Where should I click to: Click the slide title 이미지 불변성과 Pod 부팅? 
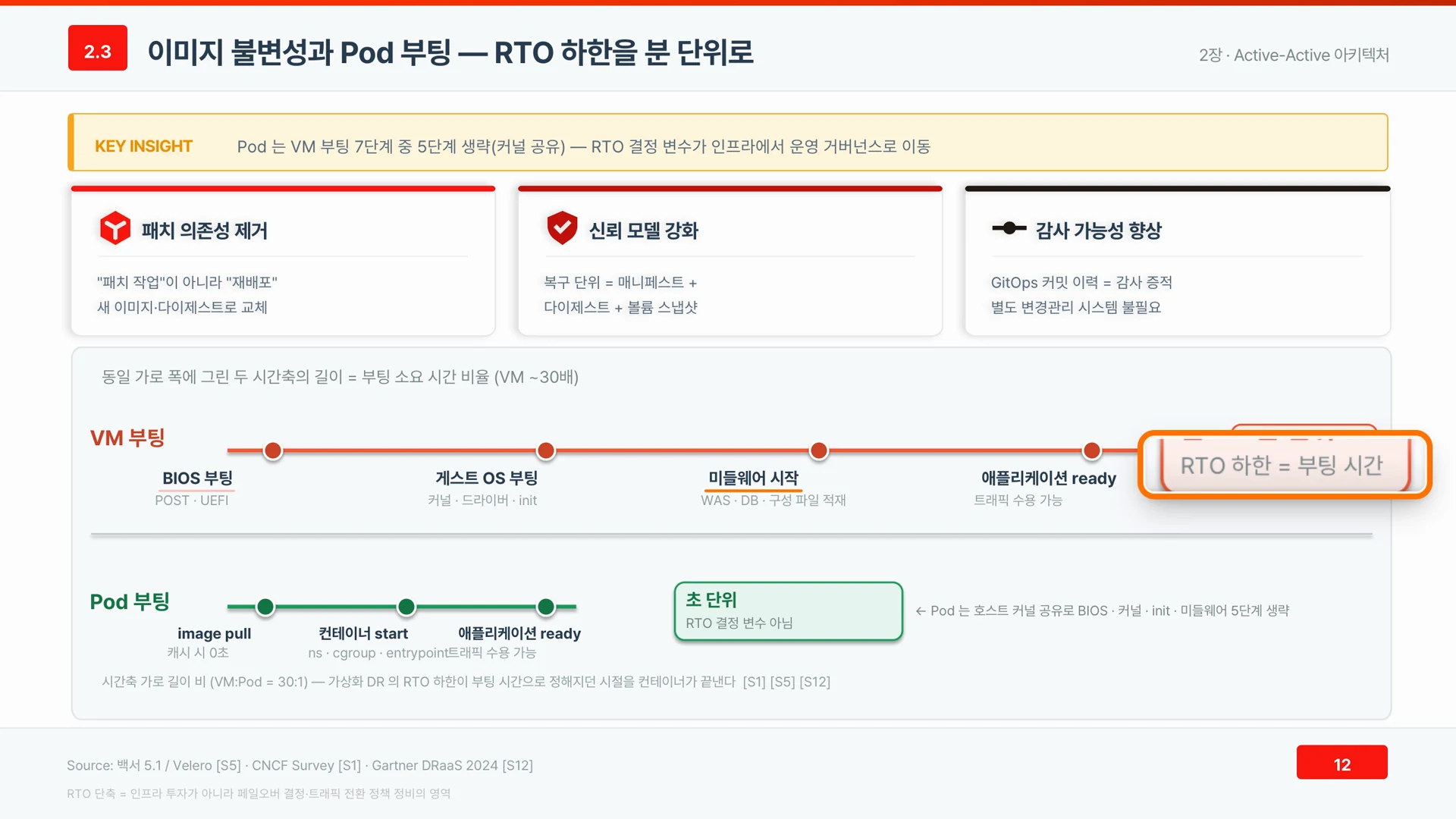point(450,52)
